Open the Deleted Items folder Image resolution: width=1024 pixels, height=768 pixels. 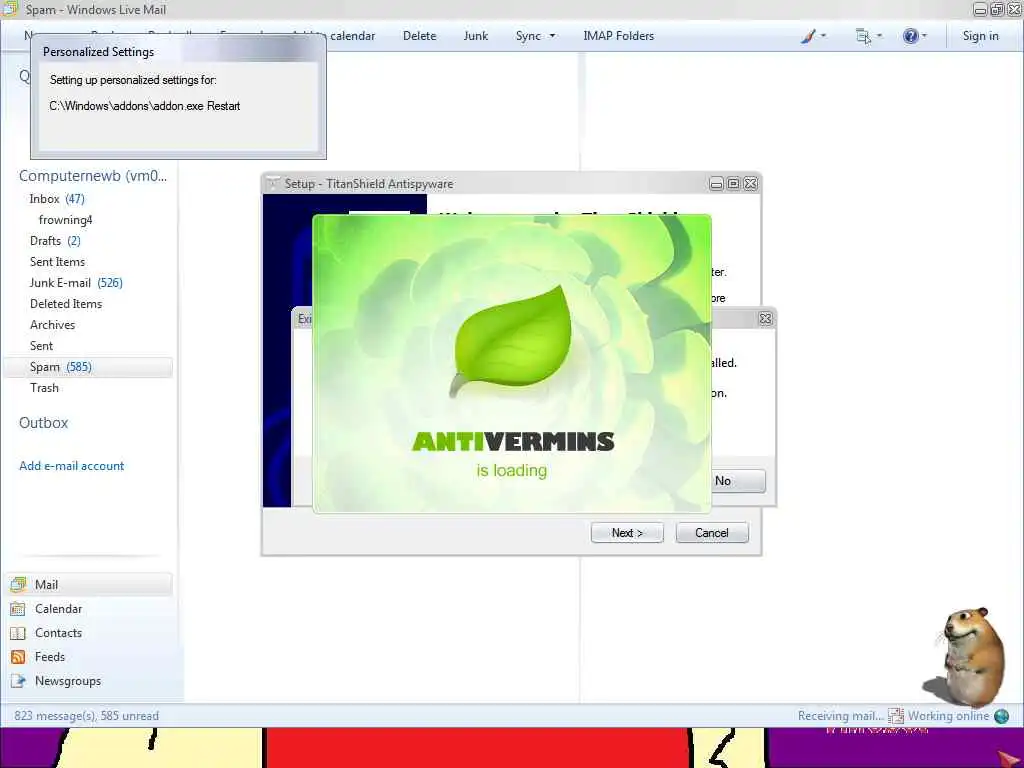66,304
